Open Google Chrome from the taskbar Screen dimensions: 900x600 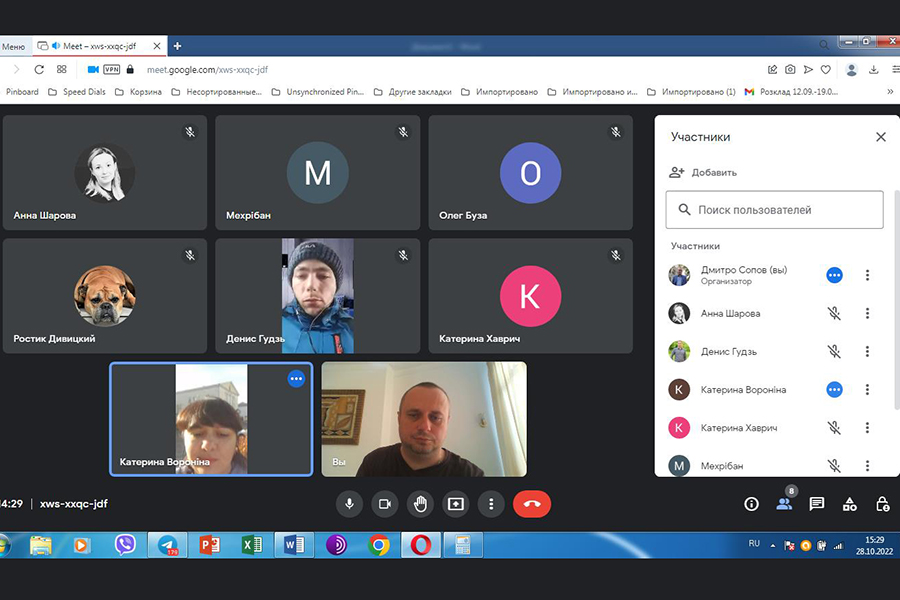click(x=378, y=545)
